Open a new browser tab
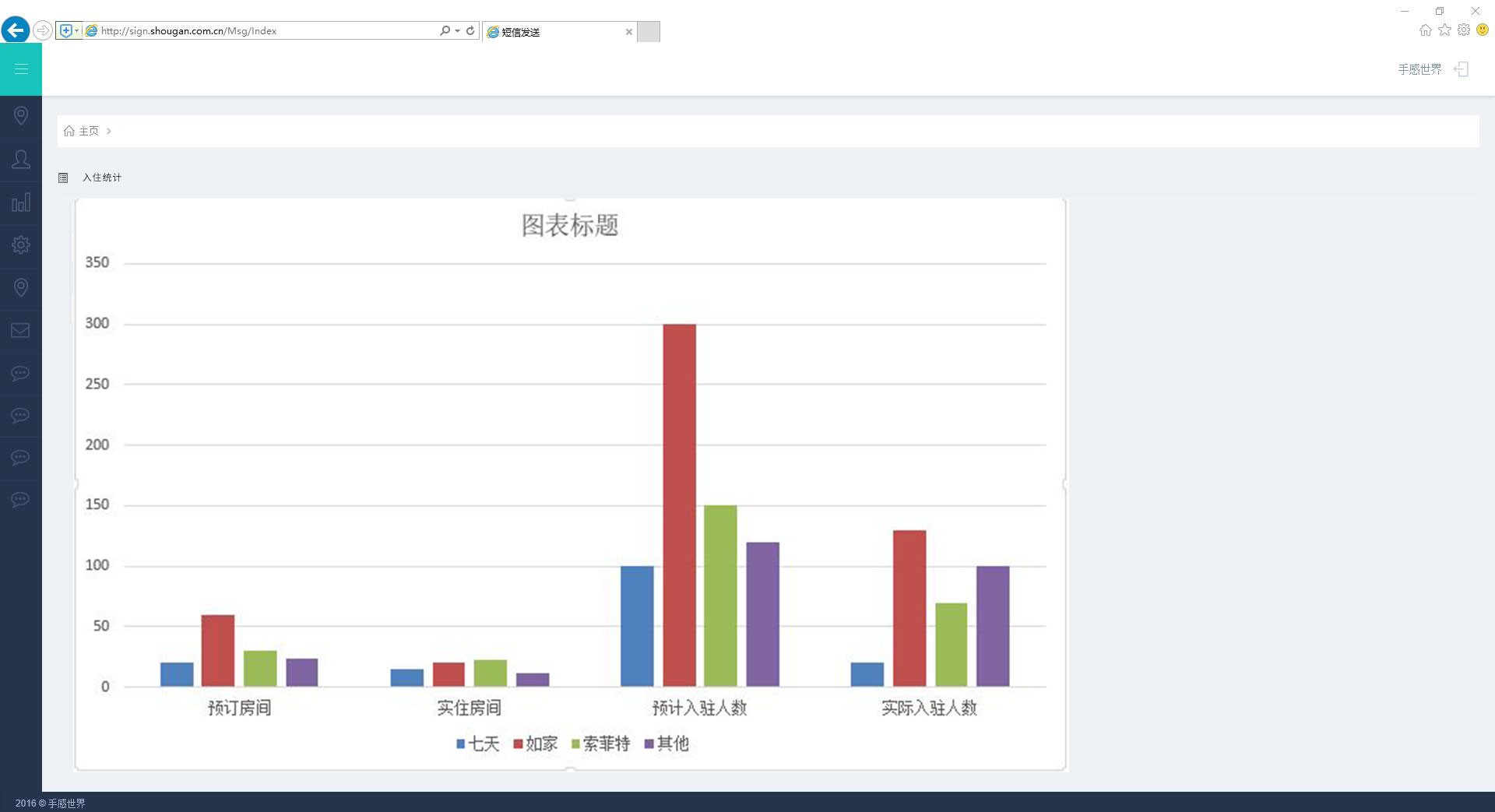Image resolution: width=1495 pixels, height=812 pixels. (x=649, y=32)
